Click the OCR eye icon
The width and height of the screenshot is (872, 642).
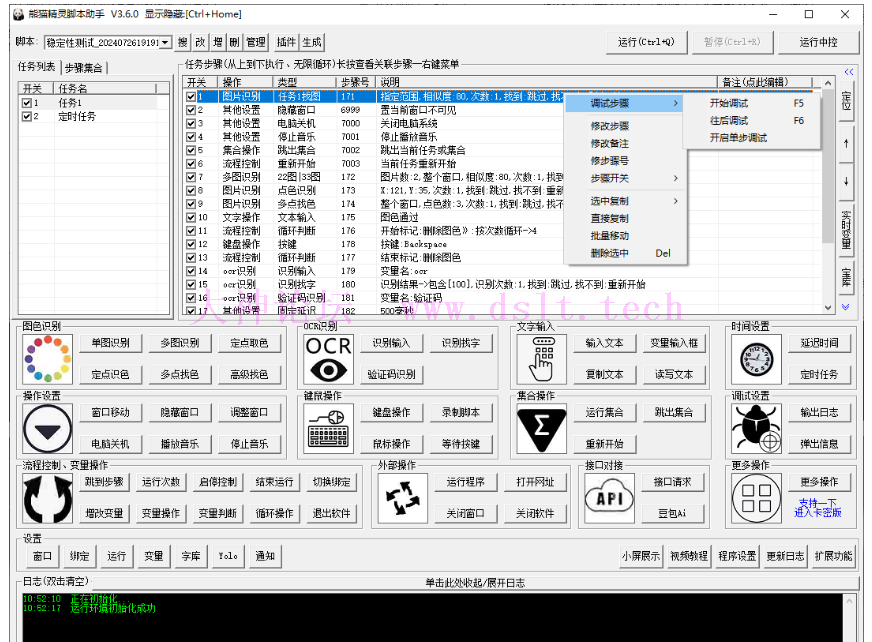coord(329,360)
